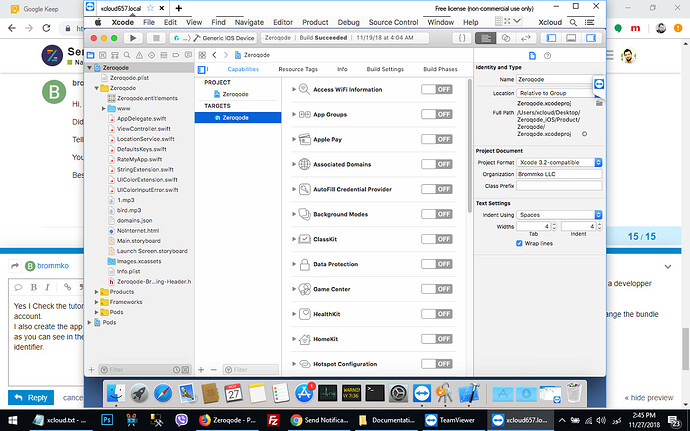Open the Navigate menu
Image resolution: width=690 pixels, height=431 pixels.
tap(249, 22)
